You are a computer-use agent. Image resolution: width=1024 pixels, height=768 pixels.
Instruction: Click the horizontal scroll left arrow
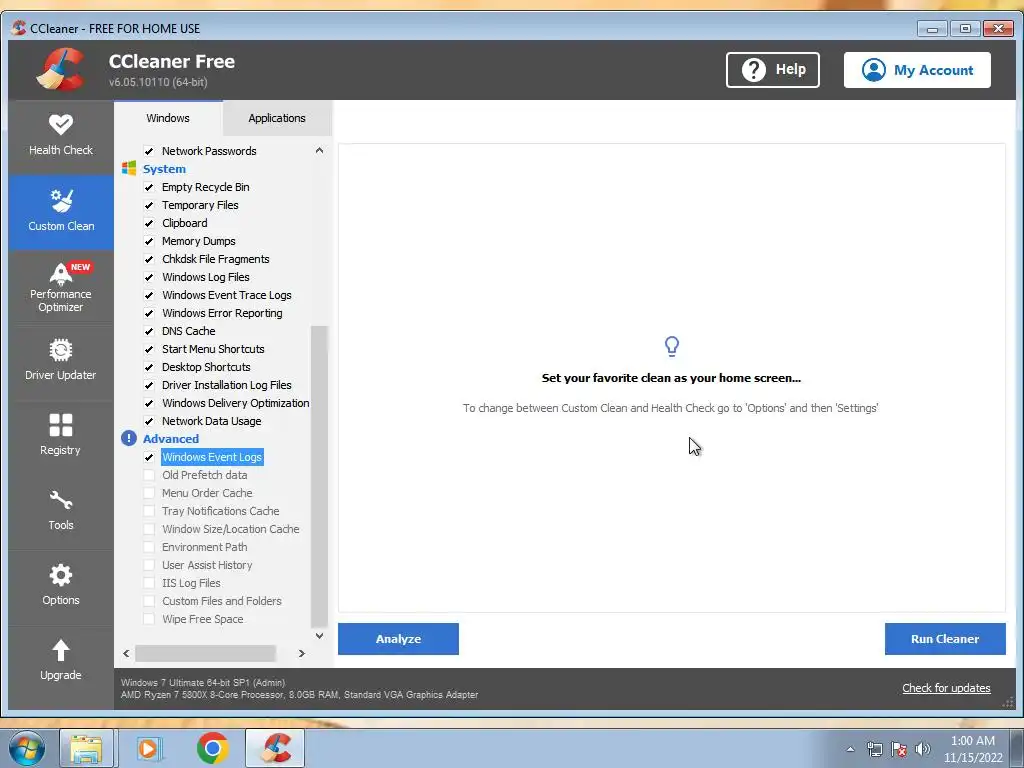(126, 653)
